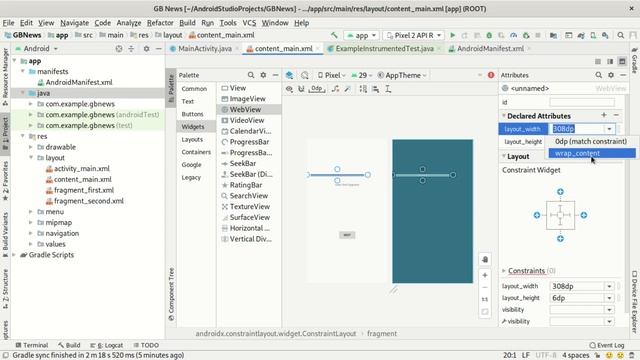Screen dimensions: 640x360
Task: Click the Align icon in design toolbar
Action: (376, 89)
